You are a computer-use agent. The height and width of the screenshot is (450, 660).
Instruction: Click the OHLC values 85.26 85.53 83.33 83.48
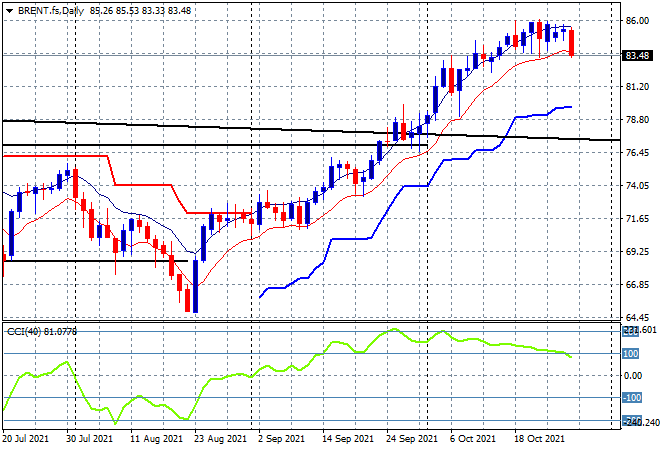140,11
